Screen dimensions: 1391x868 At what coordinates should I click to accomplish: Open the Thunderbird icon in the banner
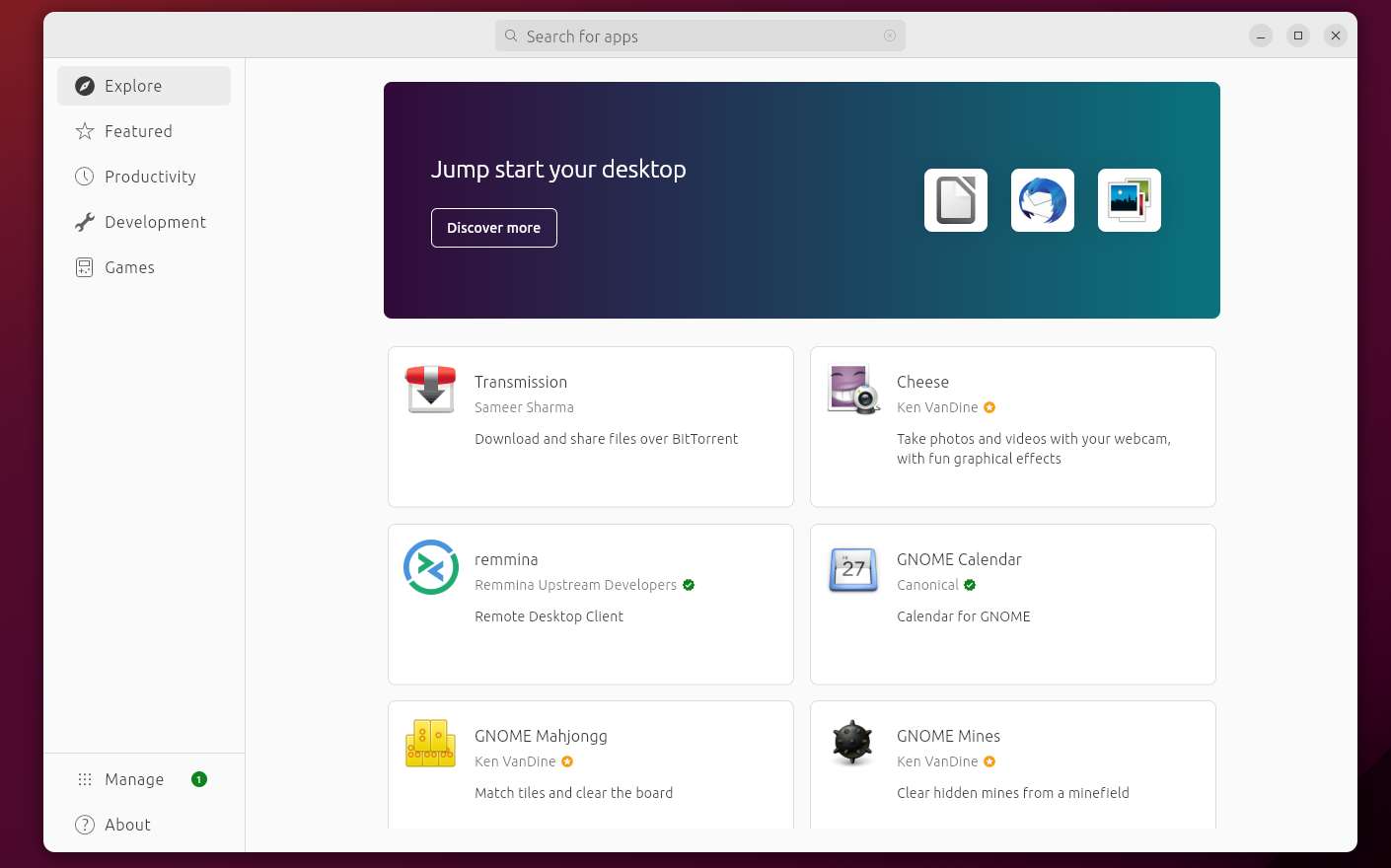(1043, 200)
